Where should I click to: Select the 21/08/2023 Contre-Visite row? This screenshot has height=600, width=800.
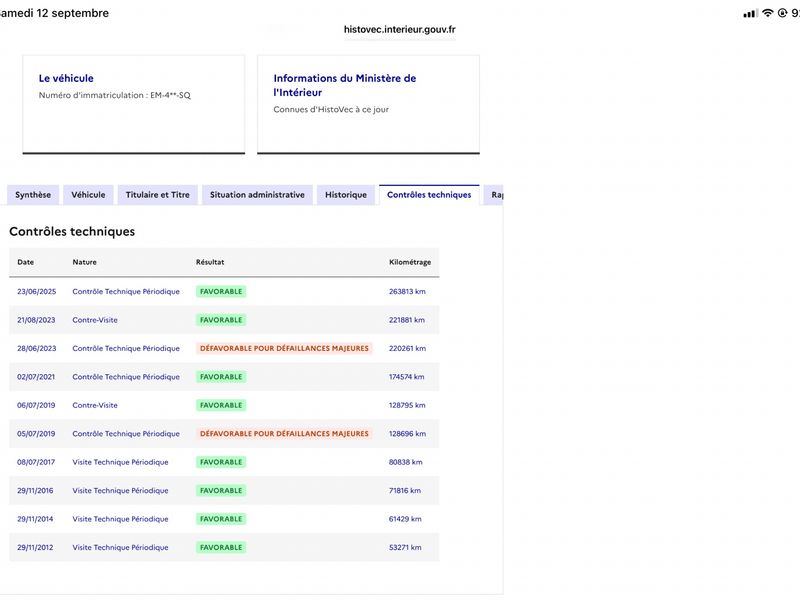224,320
